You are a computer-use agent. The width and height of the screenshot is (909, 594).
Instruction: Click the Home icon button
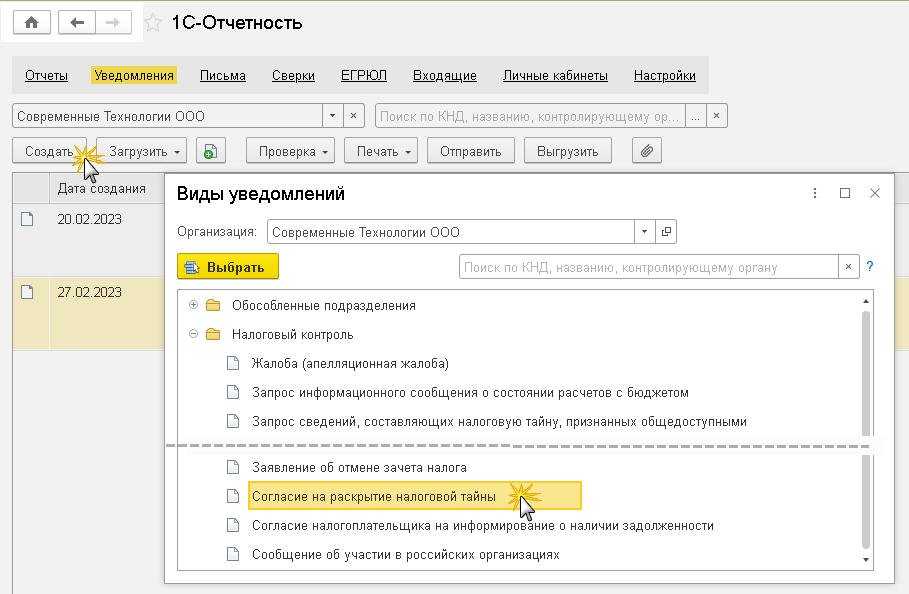coord(31,22)
